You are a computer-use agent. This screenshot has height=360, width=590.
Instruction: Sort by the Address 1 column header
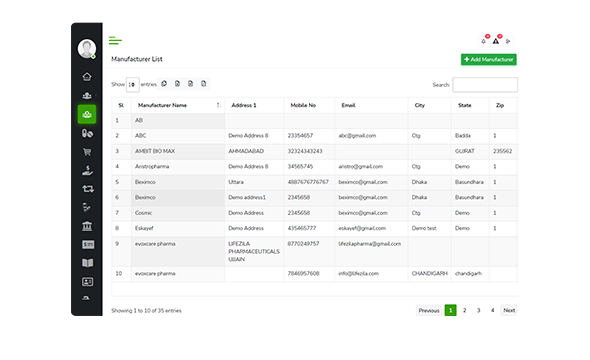tap(254, 105)
